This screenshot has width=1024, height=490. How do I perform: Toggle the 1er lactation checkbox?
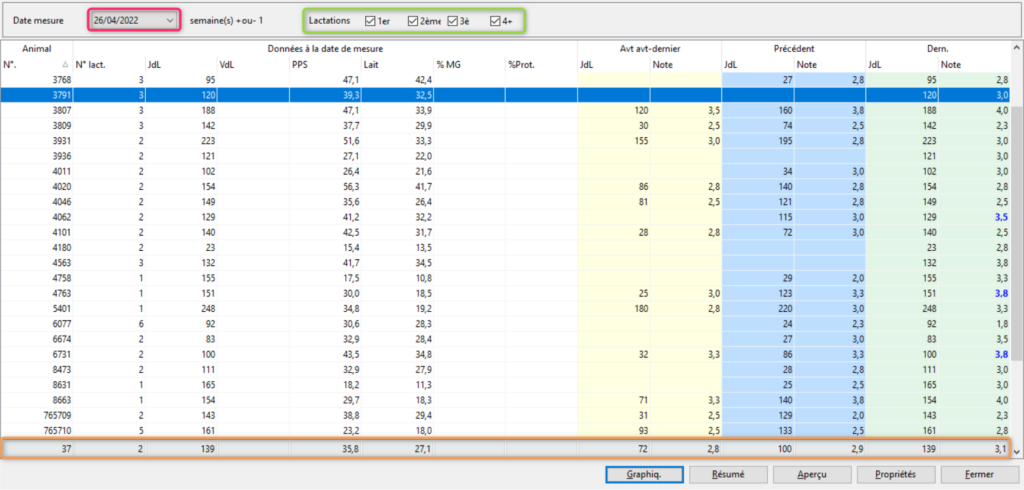coord(371,20)
